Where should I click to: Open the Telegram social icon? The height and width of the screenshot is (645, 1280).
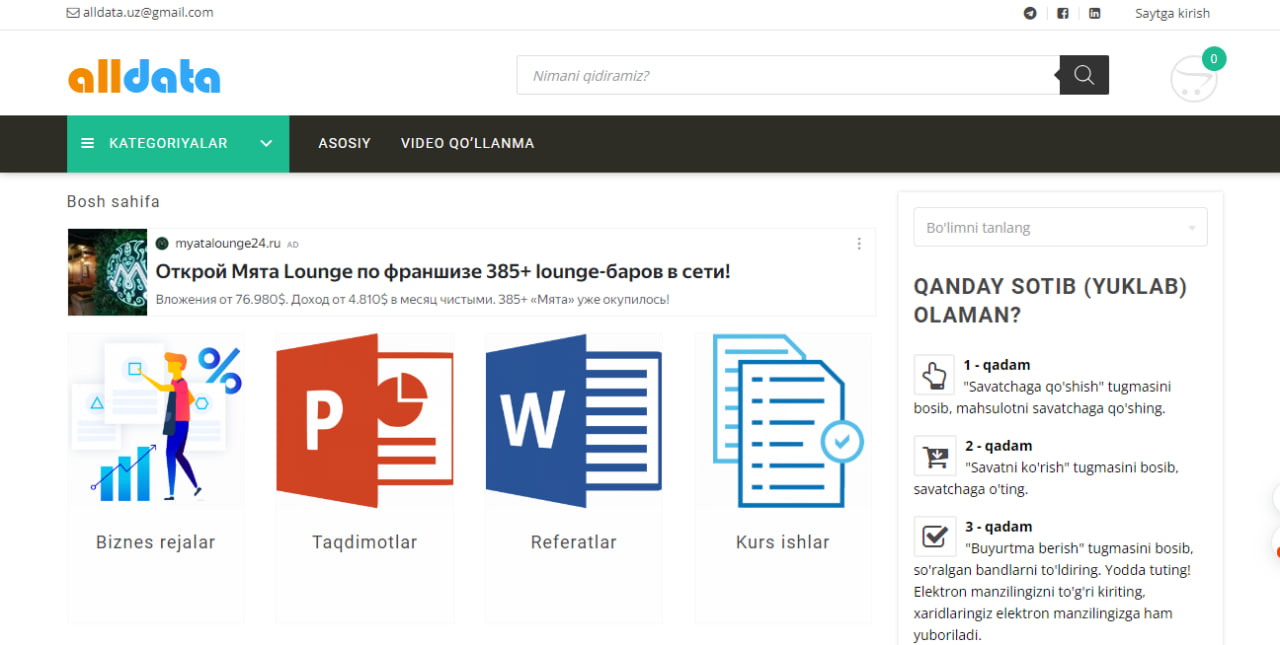[x=1030, y=13]
